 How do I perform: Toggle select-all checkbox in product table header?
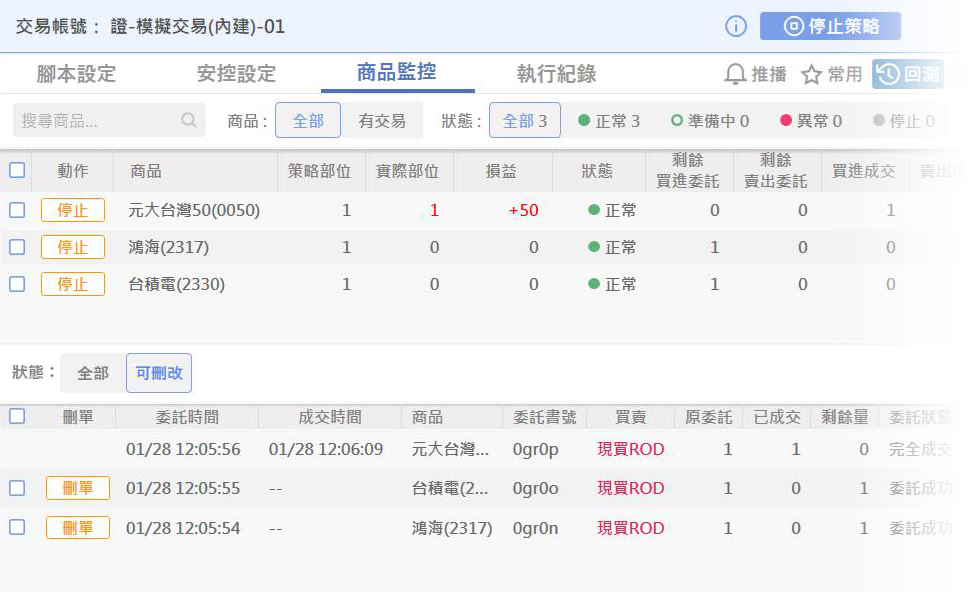(x=17, y=171)
